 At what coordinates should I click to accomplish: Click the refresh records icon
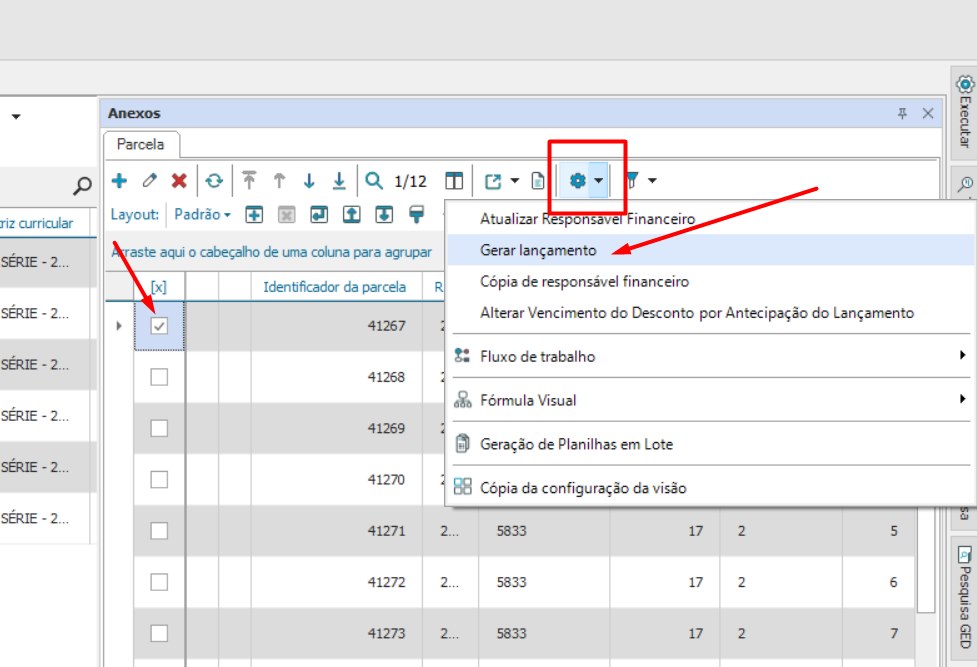click(214, 181)
